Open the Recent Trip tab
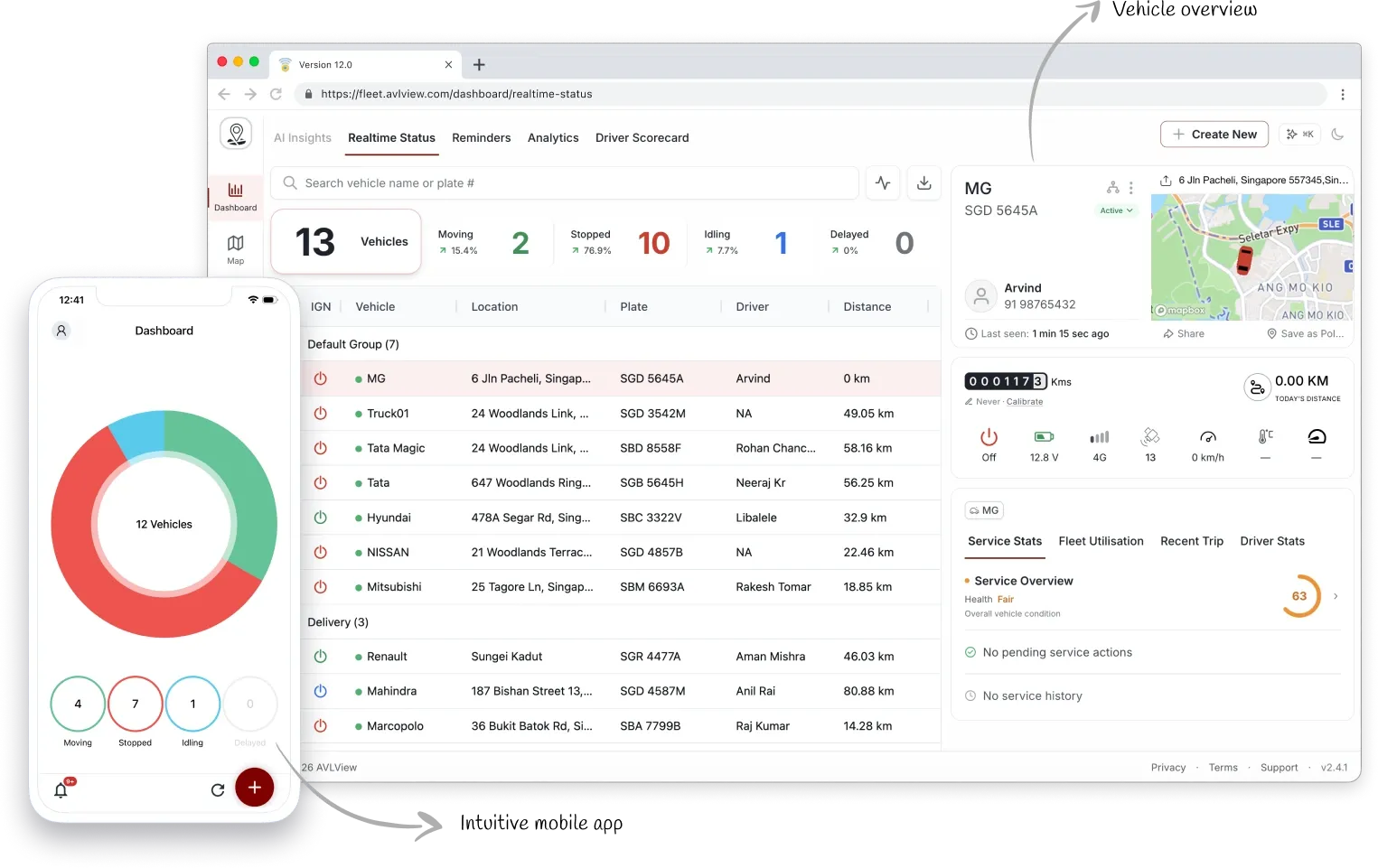 [1192, 541]
